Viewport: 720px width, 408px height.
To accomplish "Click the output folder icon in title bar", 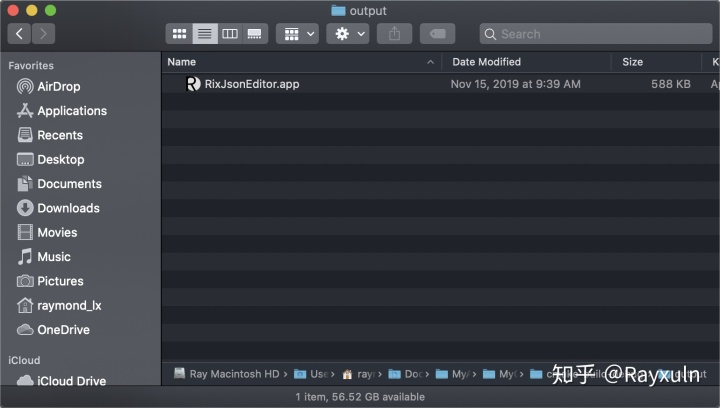I will coord(338,11).
